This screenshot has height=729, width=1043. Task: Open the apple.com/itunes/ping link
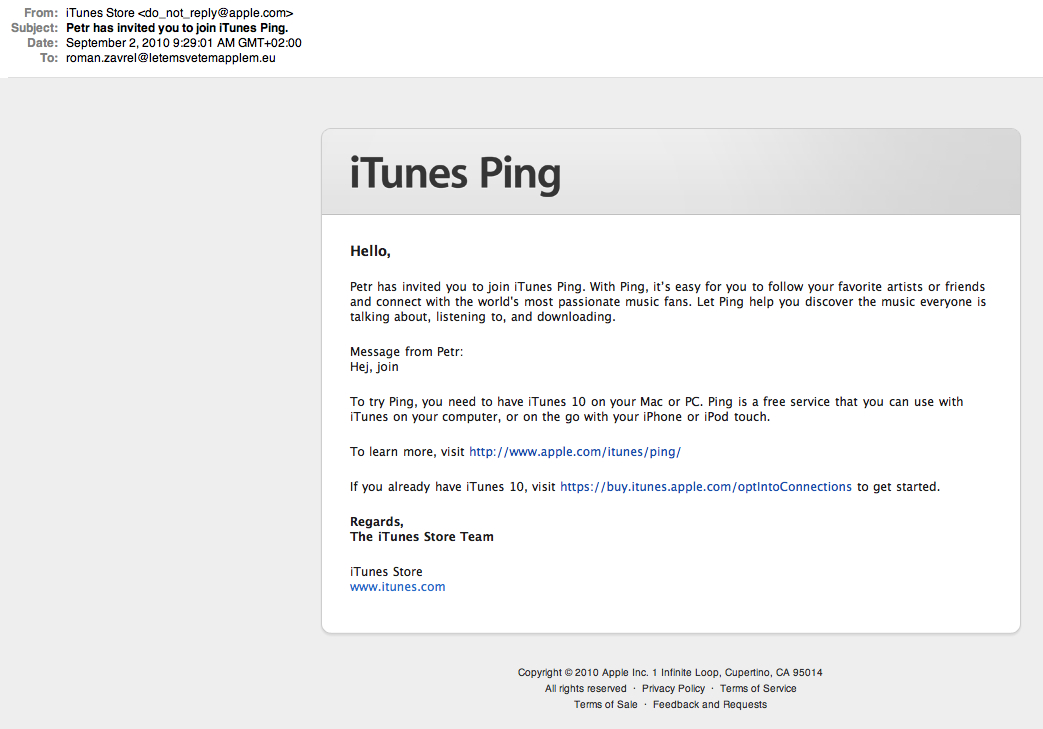[x=575, y=452]
